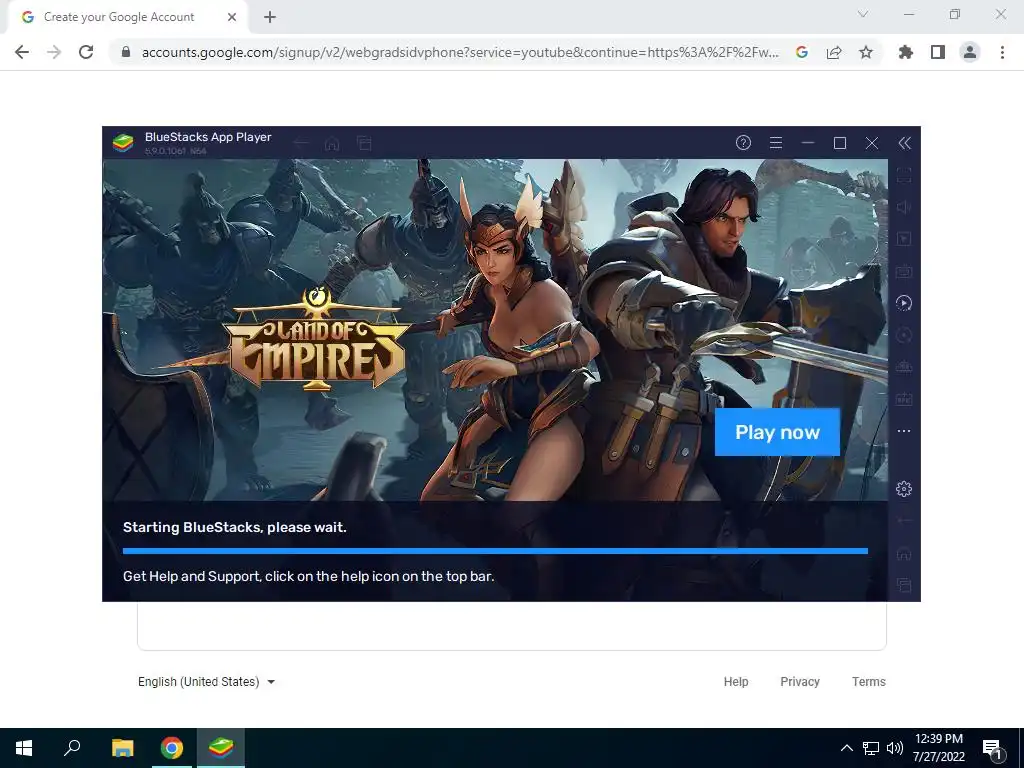Open the Terms link
The width and height of the screenshot is (1024, 768).
[869, 682]
